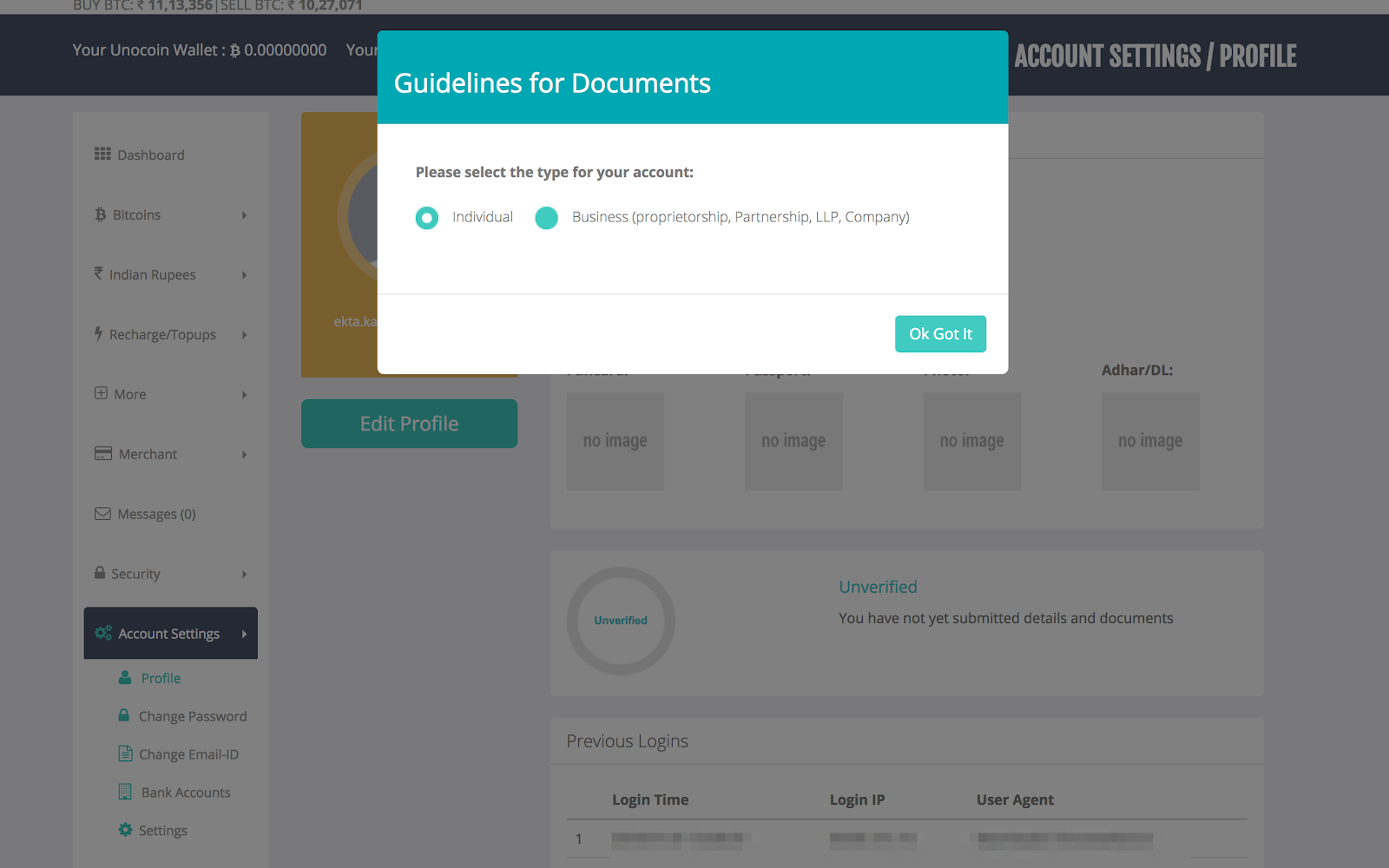Click the Unocoin Wallet balance text
The height and width of the screenshot is (868, 1389).
pyautogui.click(x=200, y=50)
